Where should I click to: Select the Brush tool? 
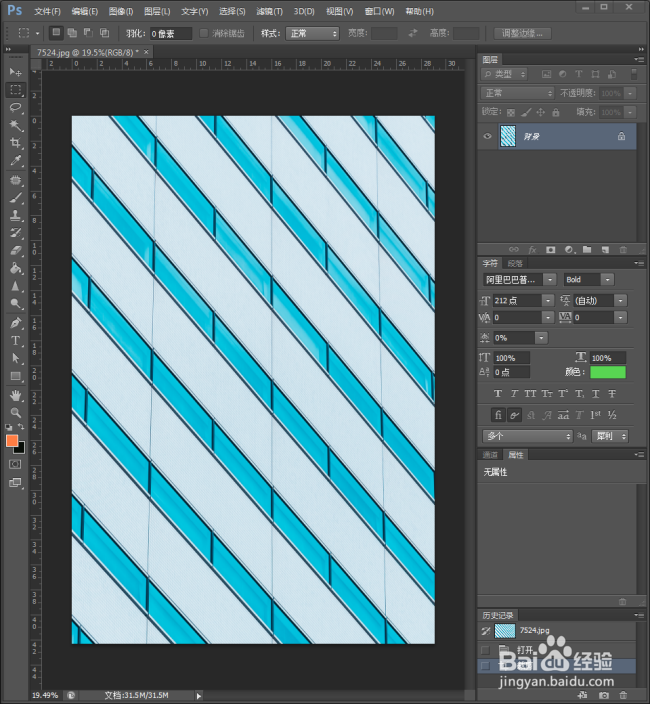(15, 198)
